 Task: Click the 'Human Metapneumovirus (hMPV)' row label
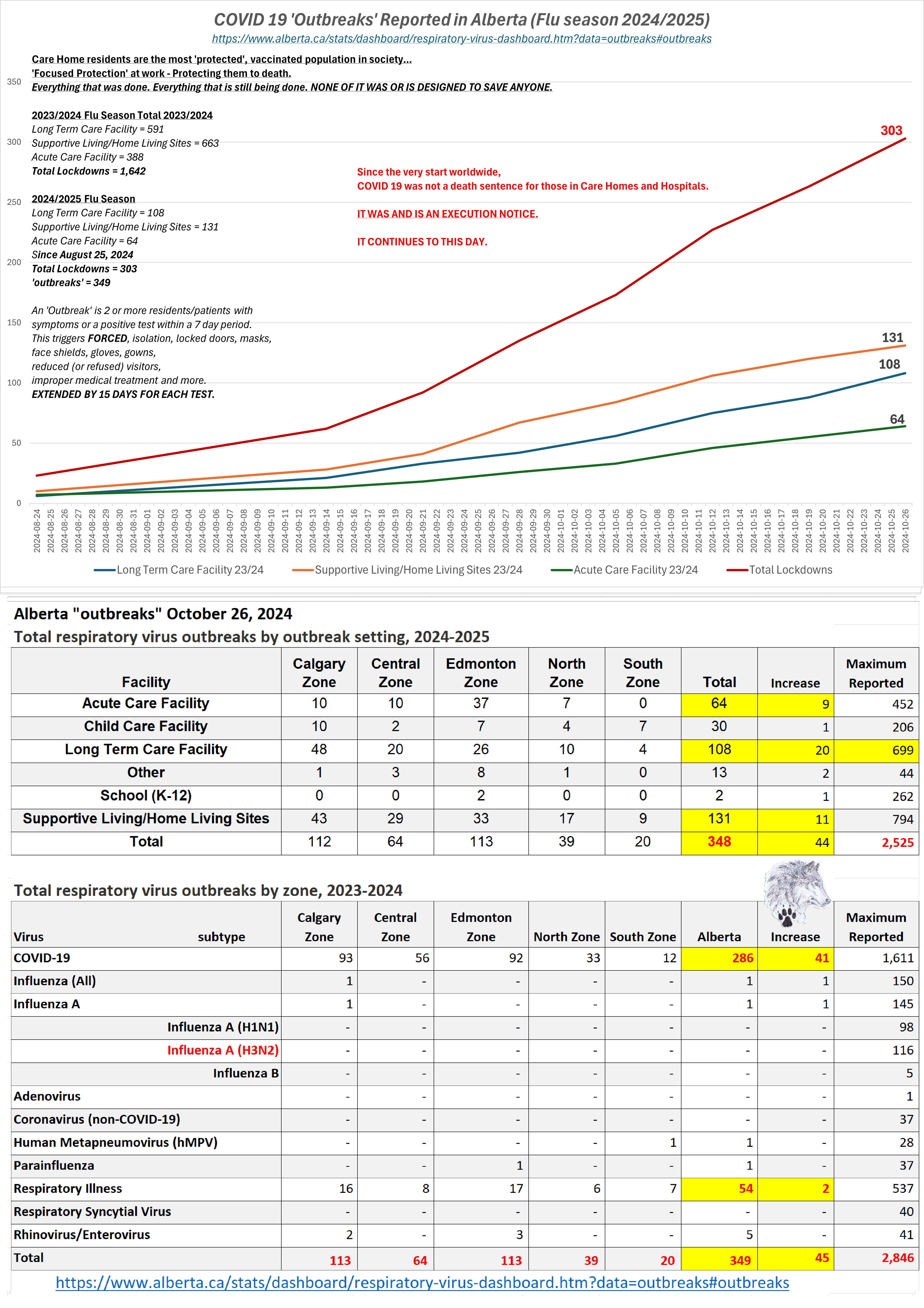(116, 1142)
